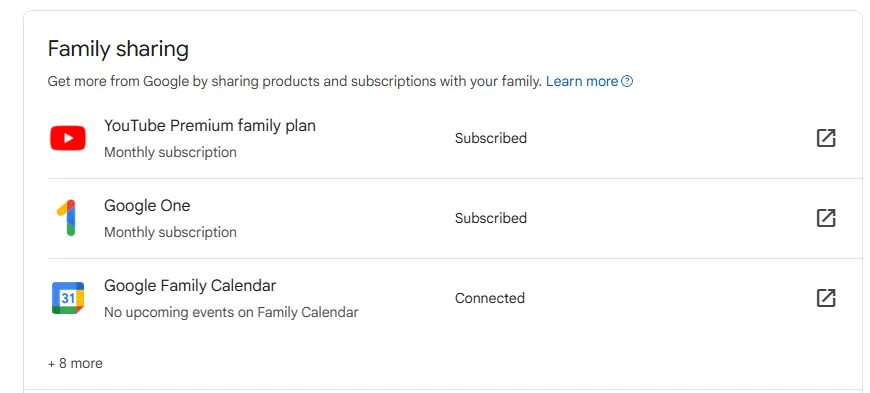Open YouTube Premium via its external-link icon

(826, 138)
